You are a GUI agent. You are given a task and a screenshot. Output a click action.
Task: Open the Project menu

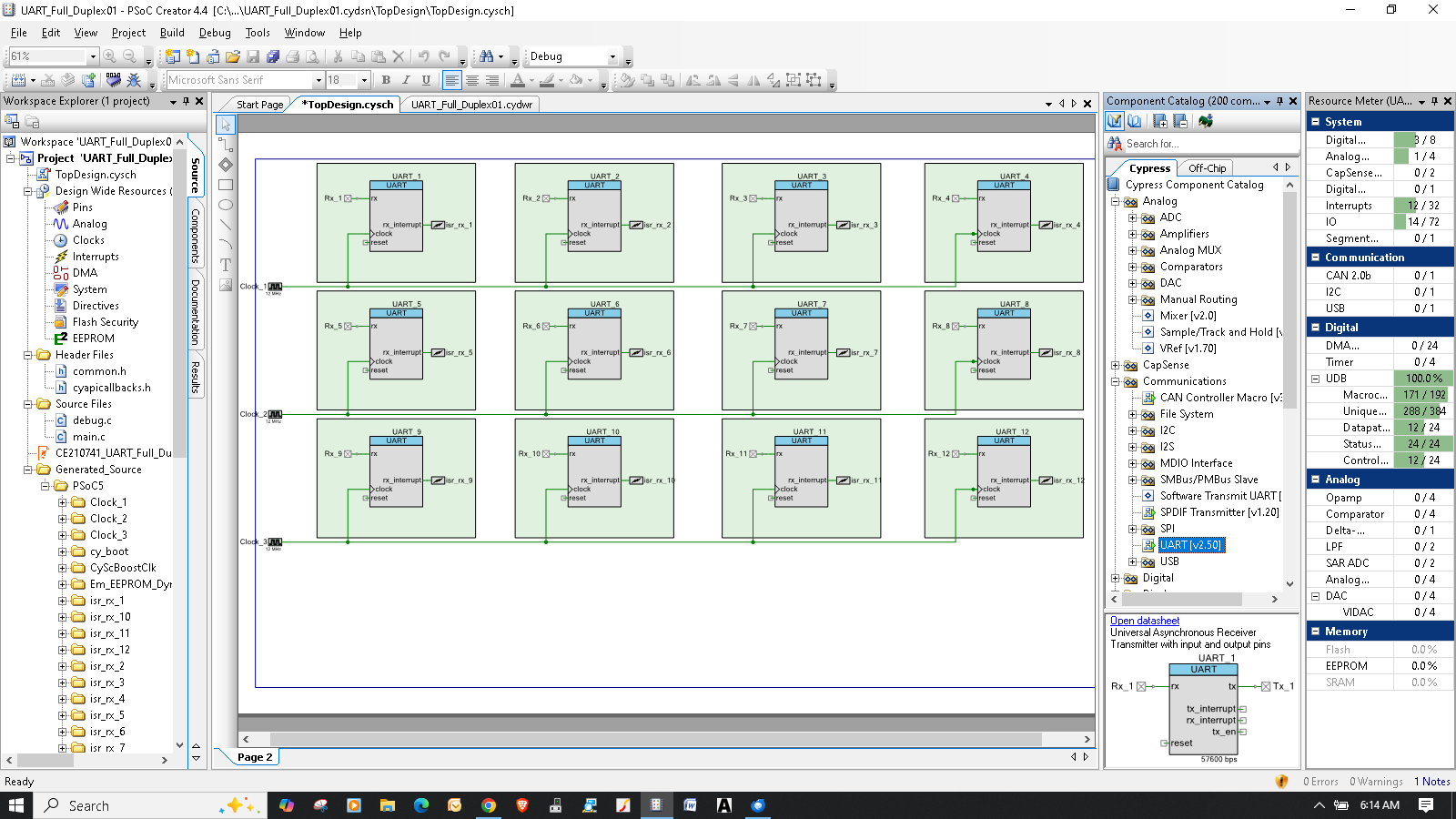point(128,33)
